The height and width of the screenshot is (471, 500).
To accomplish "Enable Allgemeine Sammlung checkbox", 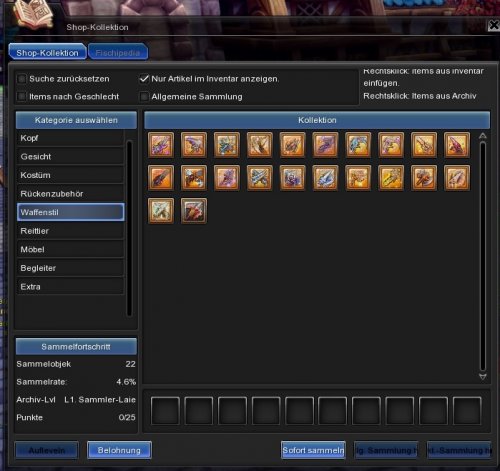I will pos(144,97).
